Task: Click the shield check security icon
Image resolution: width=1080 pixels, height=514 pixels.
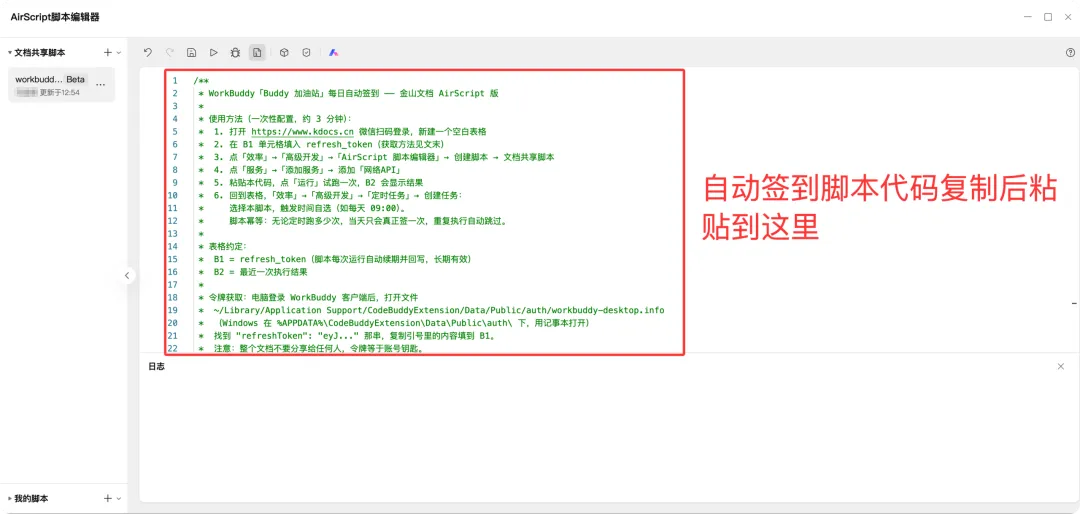Action: (x=307, y=52)
